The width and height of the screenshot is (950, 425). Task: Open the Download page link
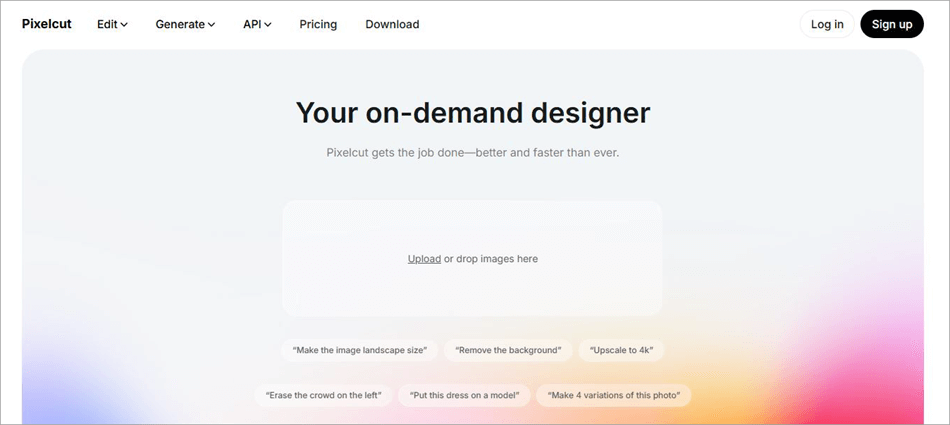click(392, 24)
